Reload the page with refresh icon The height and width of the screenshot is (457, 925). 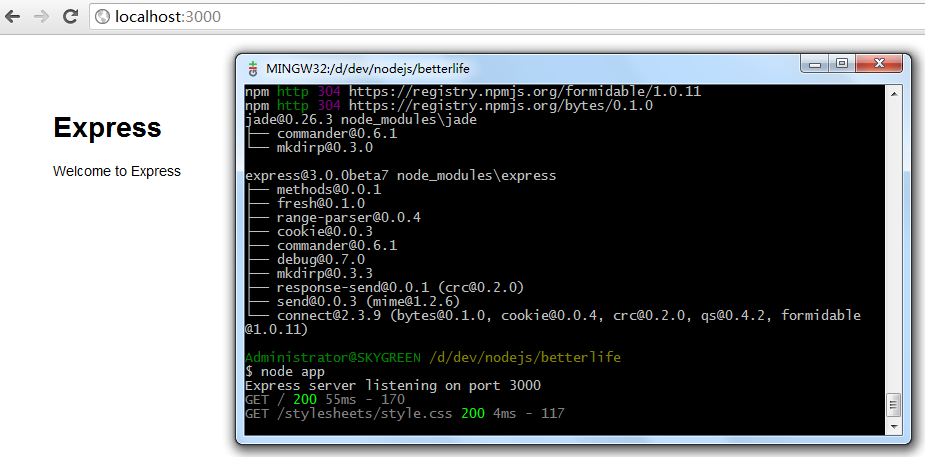tap(71, 17)
